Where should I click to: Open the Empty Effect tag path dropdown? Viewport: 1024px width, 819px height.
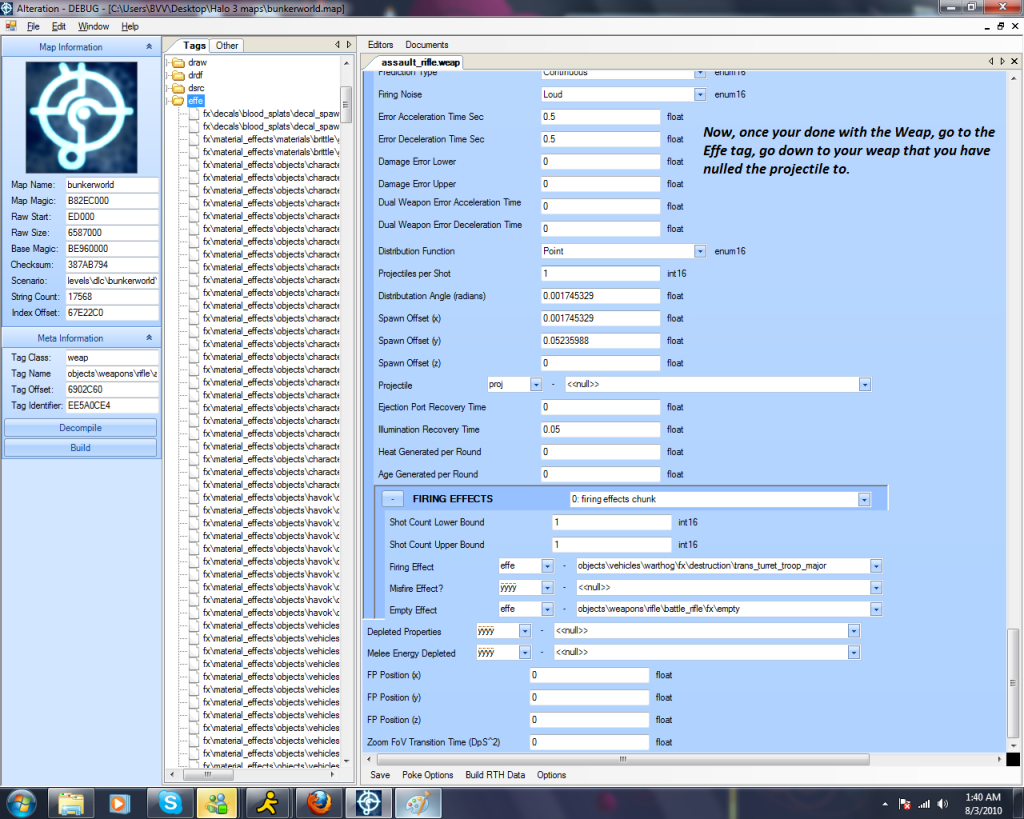876,609
